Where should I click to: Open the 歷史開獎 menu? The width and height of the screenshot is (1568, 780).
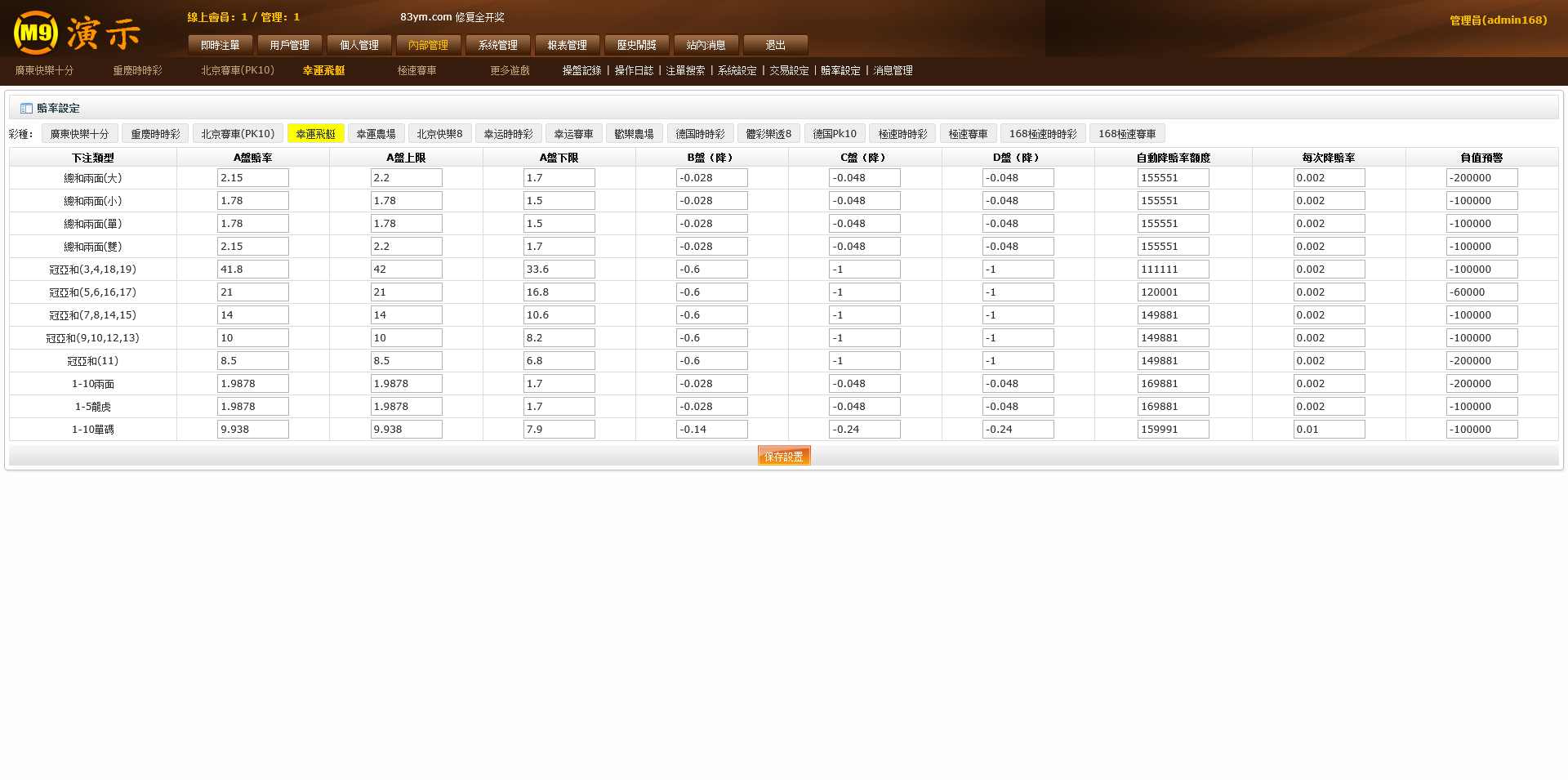636,45
